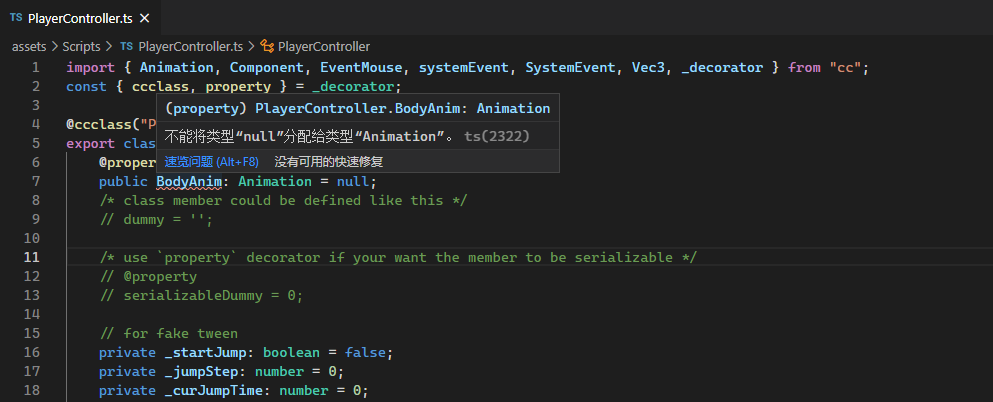This screenshot has width=993, height=402.
Task: Click line number 11 in the gutter
Action: pyautogui.click(x=32, y=257)
